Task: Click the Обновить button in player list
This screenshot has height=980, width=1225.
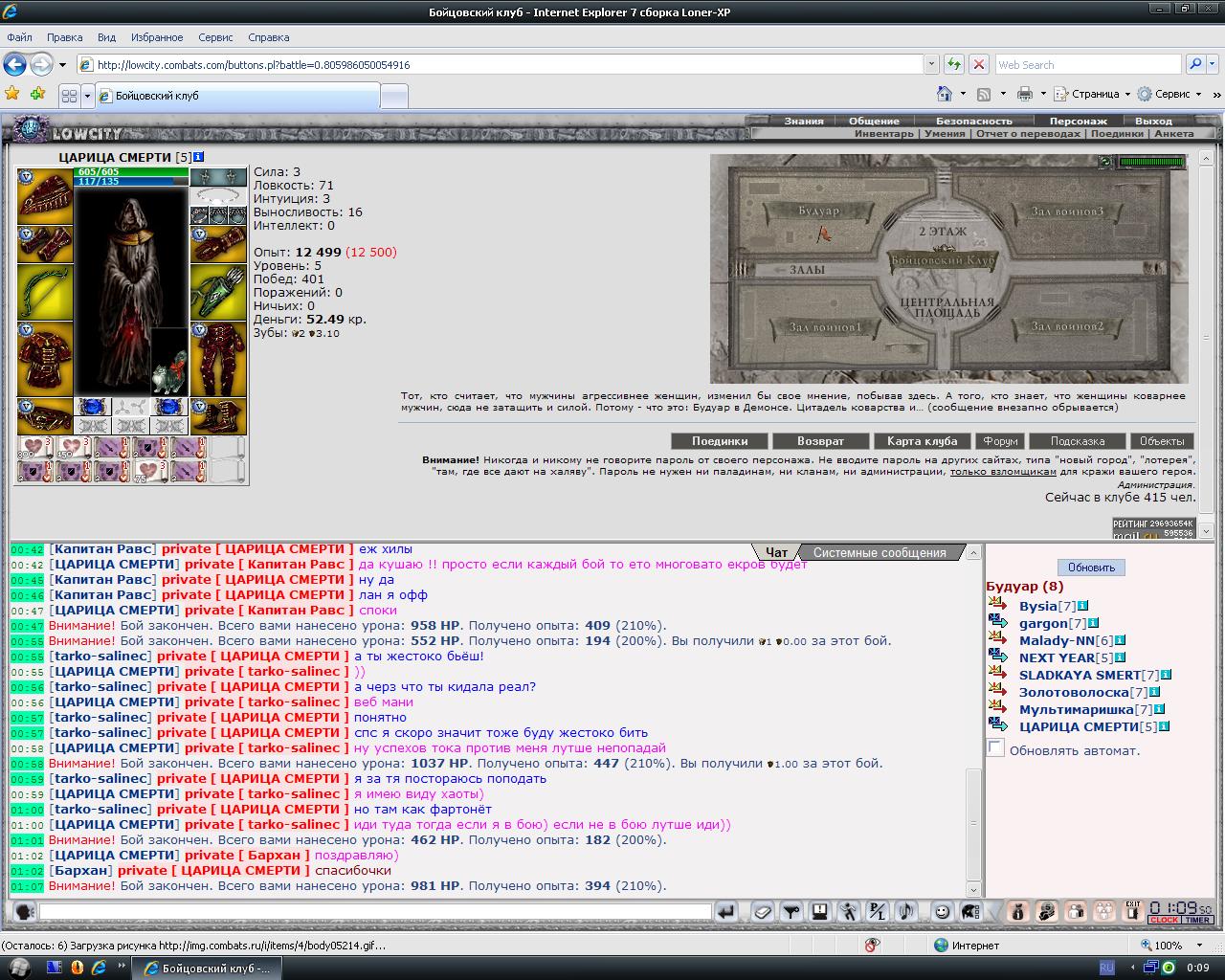Action: pos(1091,568)
